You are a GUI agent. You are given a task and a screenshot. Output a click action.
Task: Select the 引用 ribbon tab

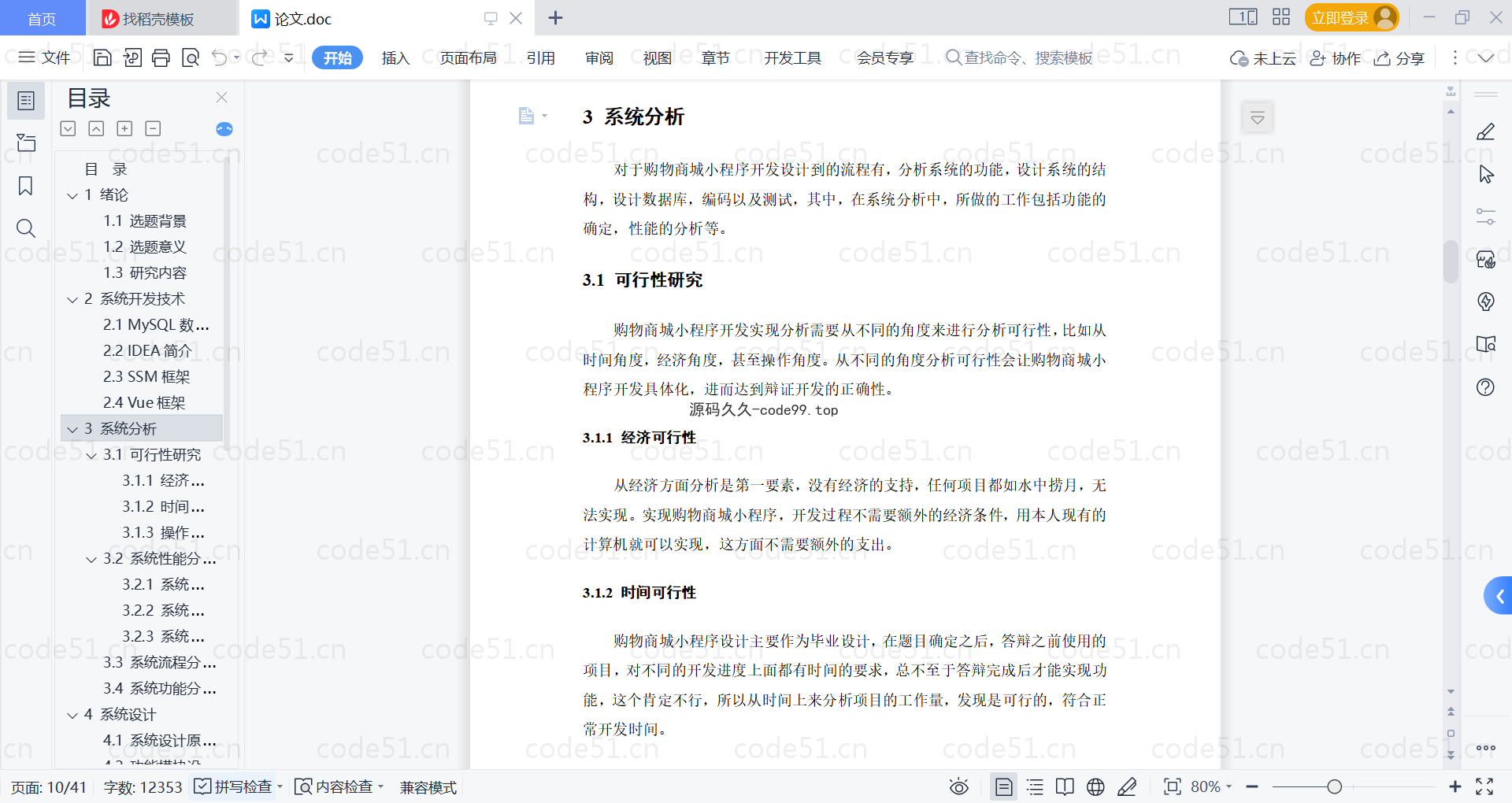pos(541,57)
